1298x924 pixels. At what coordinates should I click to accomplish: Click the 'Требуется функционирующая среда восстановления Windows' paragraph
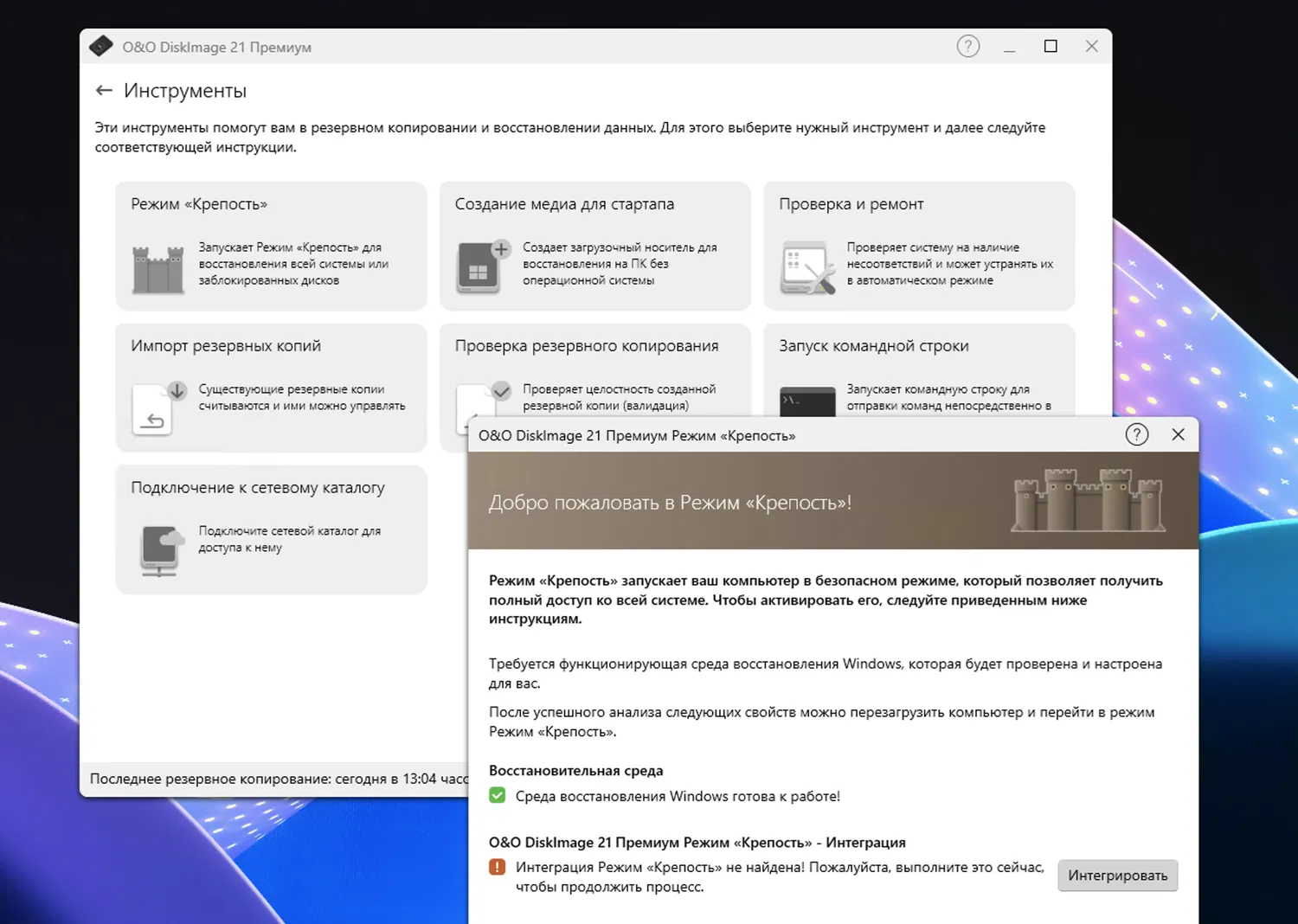[826, 673]
